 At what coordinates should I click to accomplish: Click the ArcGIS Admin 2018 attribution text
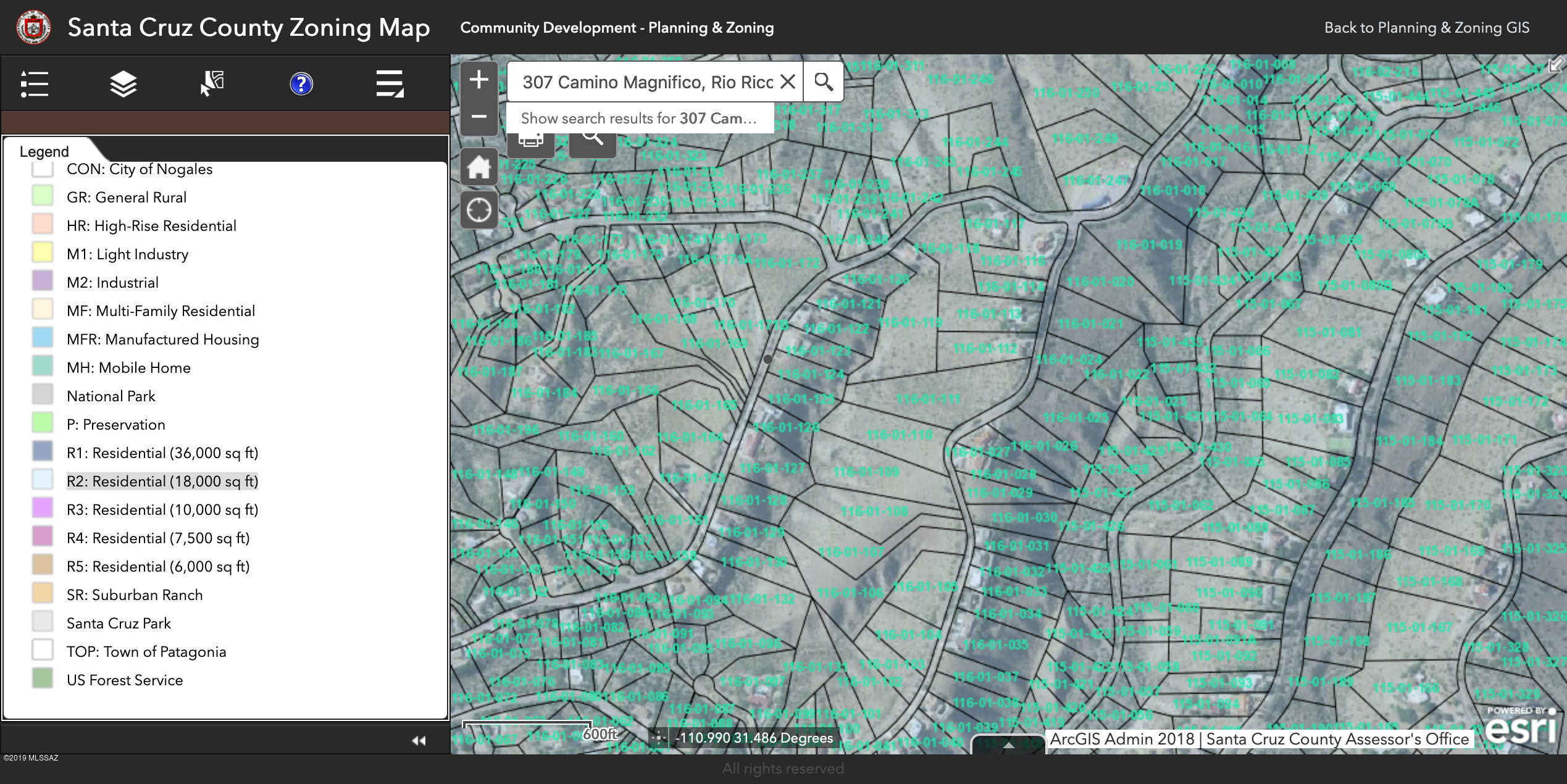pyautogui.click(x=1259, y=739)
